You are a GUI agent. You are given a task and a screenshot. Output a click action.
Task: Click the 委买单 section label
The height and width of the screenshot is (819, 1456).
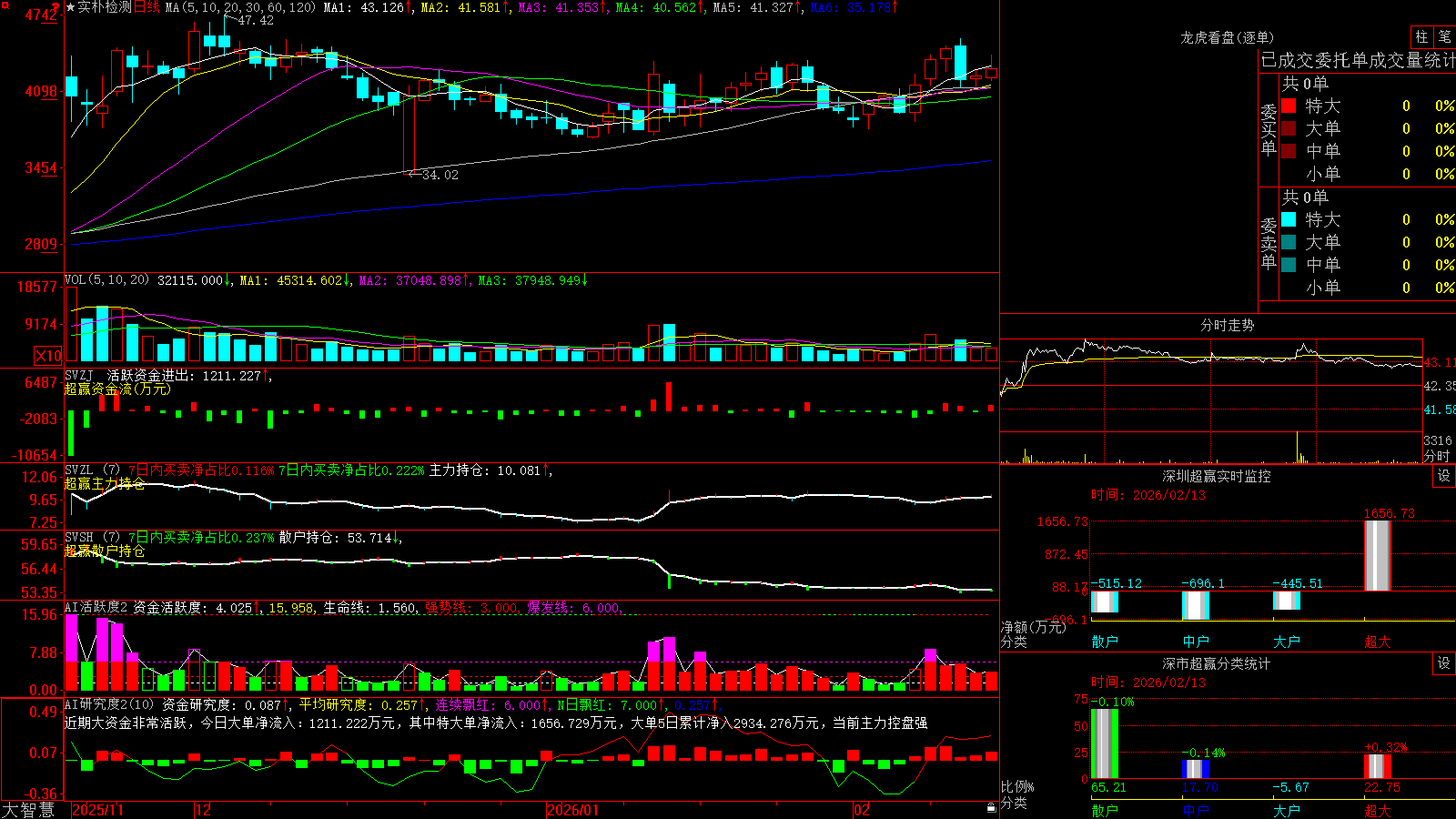[1269, 129]
